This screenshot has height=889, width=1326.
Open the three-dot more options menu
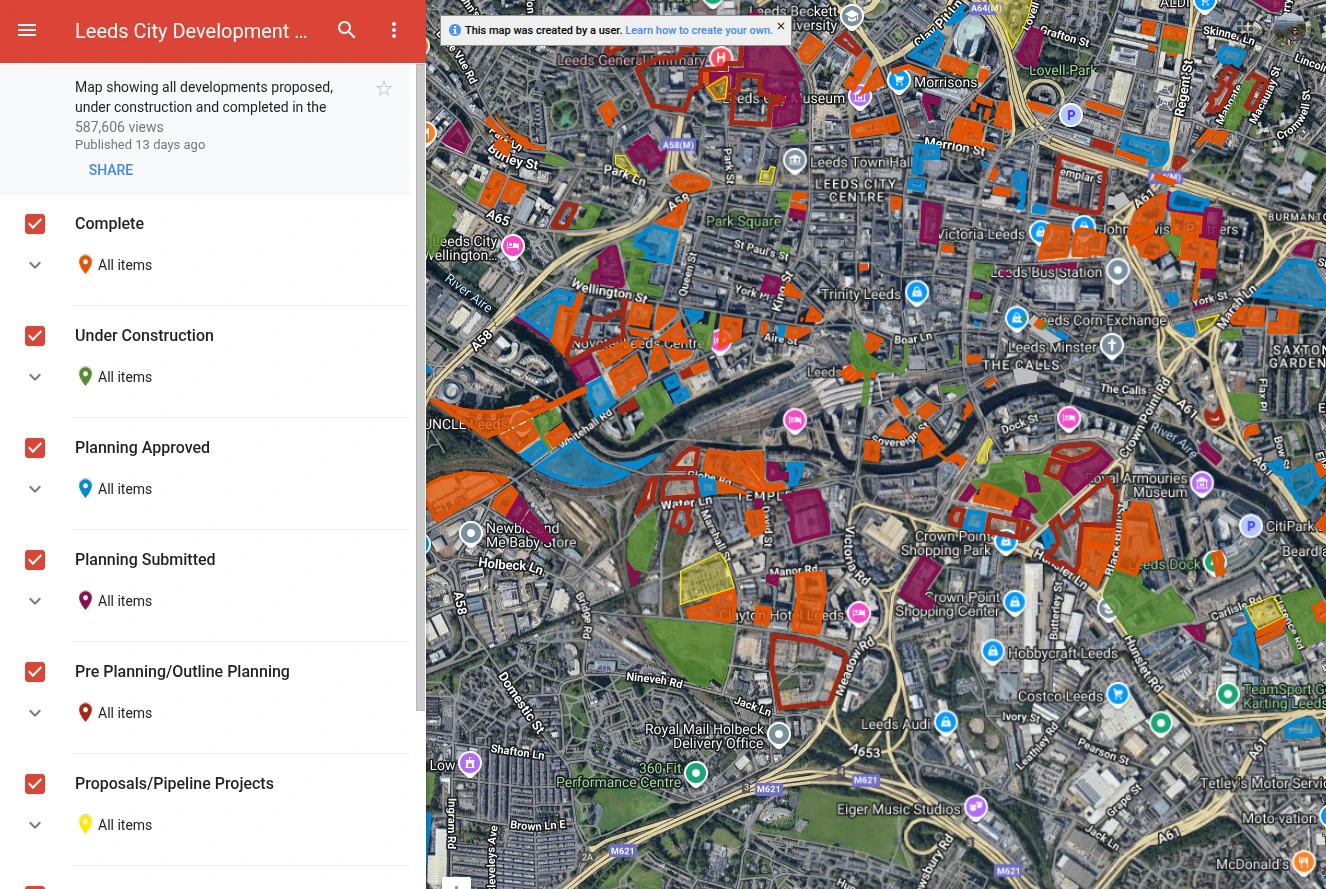point(394,30)
